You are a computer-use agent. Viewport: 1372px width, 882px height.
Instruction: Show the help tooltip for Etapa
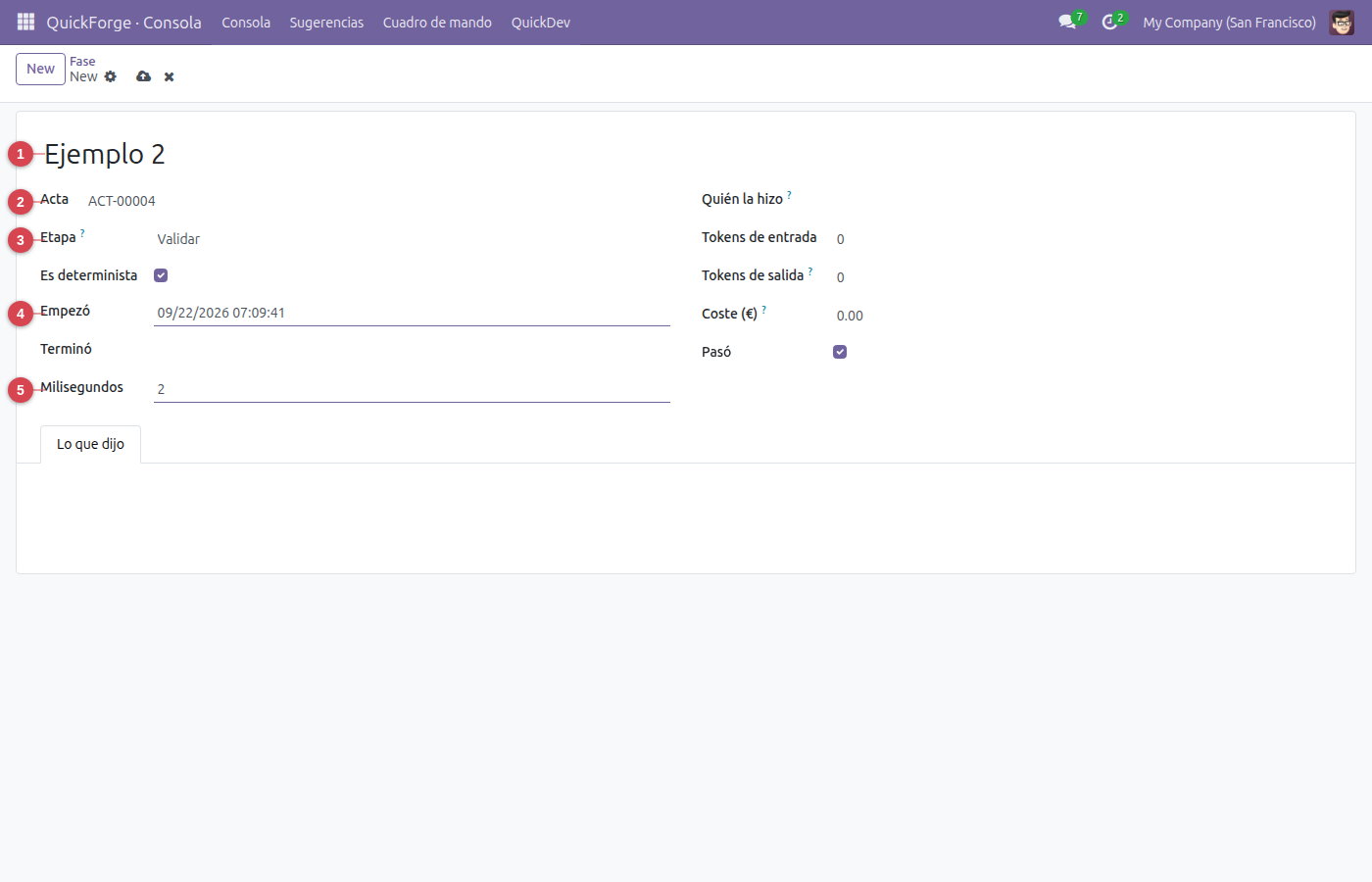(82, 233)
